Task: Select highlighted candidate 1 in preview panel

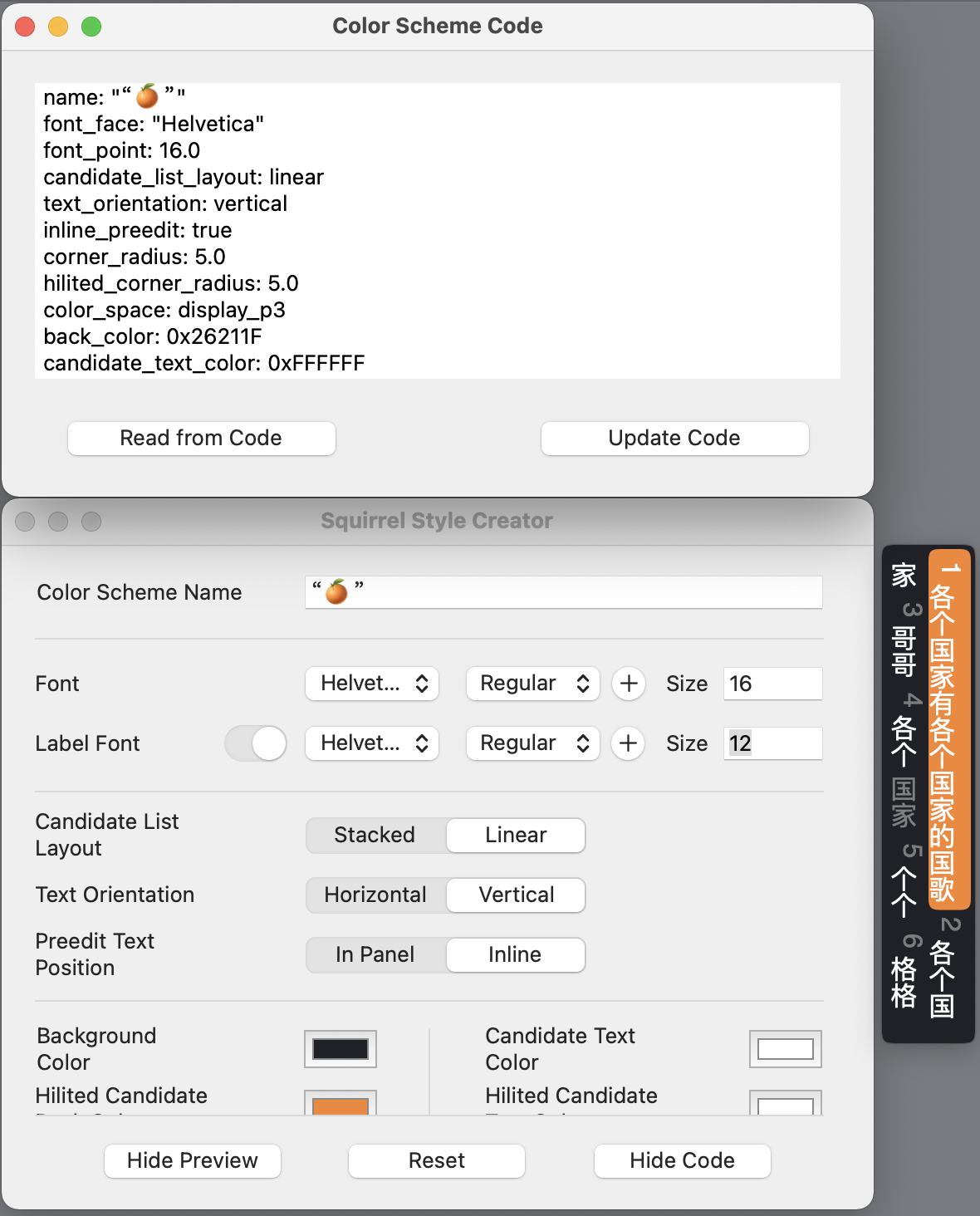Action: (948, 729)
